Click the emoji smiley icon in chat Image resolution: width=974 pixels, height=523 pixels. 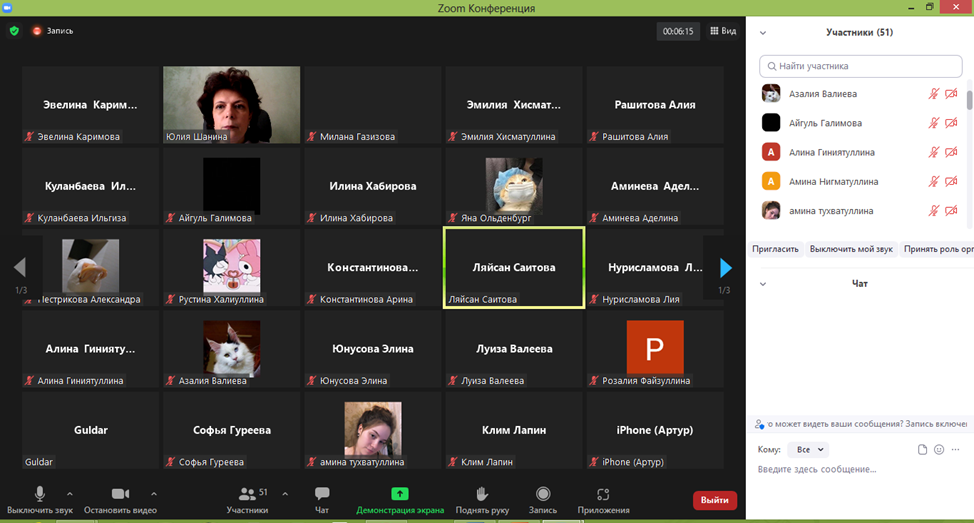click(939, 450)
